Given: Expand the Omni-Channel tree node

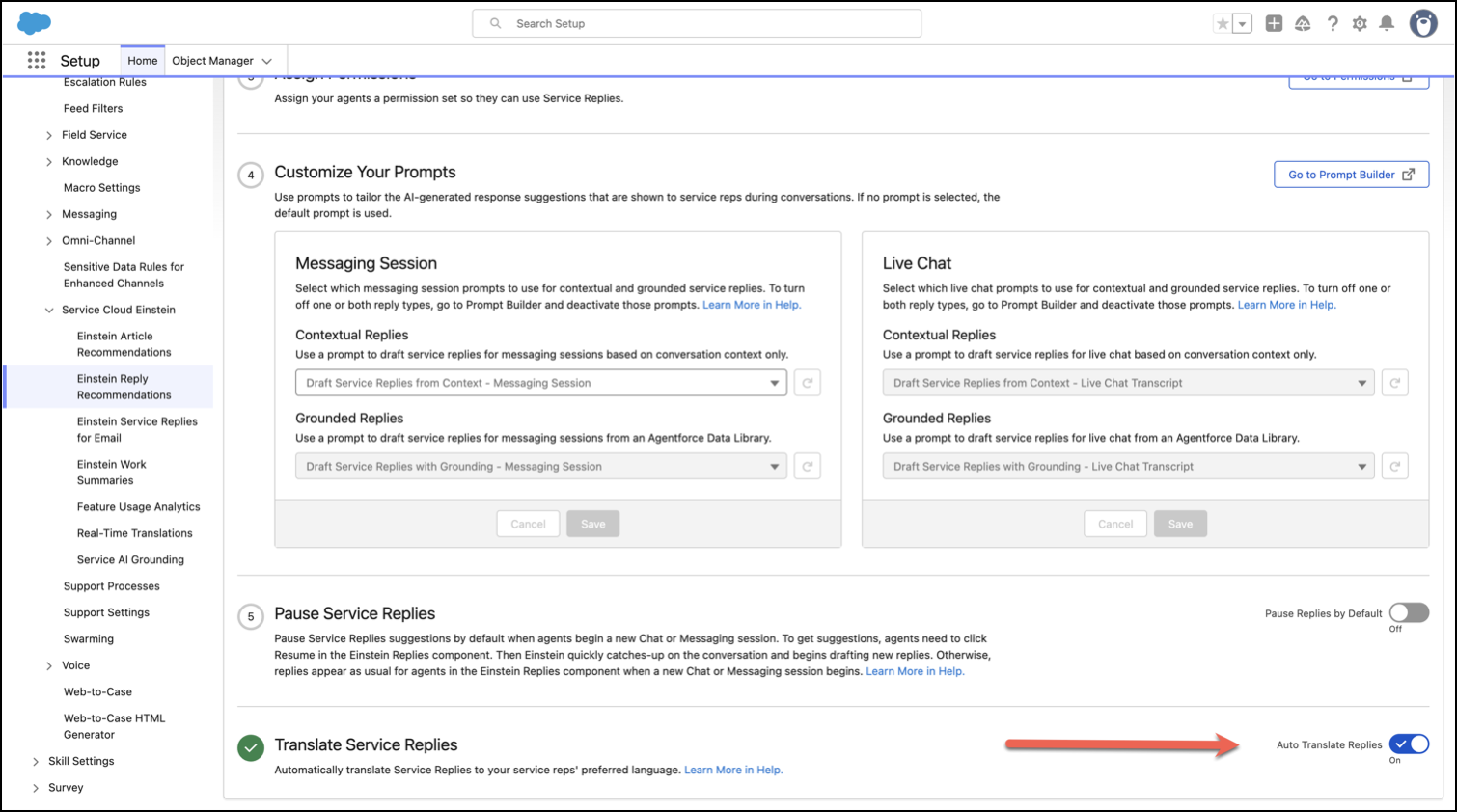Looking at the screenshot, I should [x=49, y=241].
